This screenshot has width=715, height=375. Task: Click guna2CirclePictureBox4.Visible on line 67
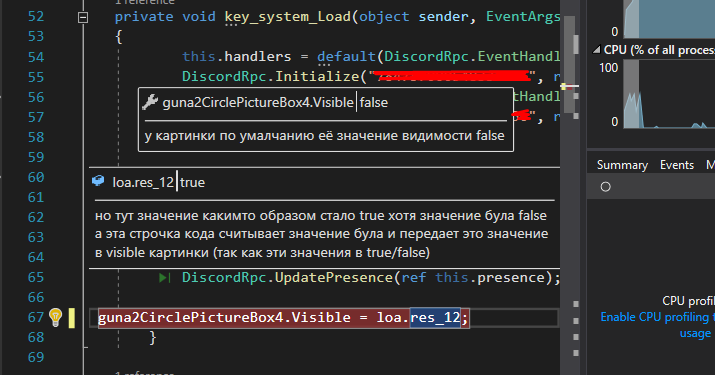click(x=224, y=317)
